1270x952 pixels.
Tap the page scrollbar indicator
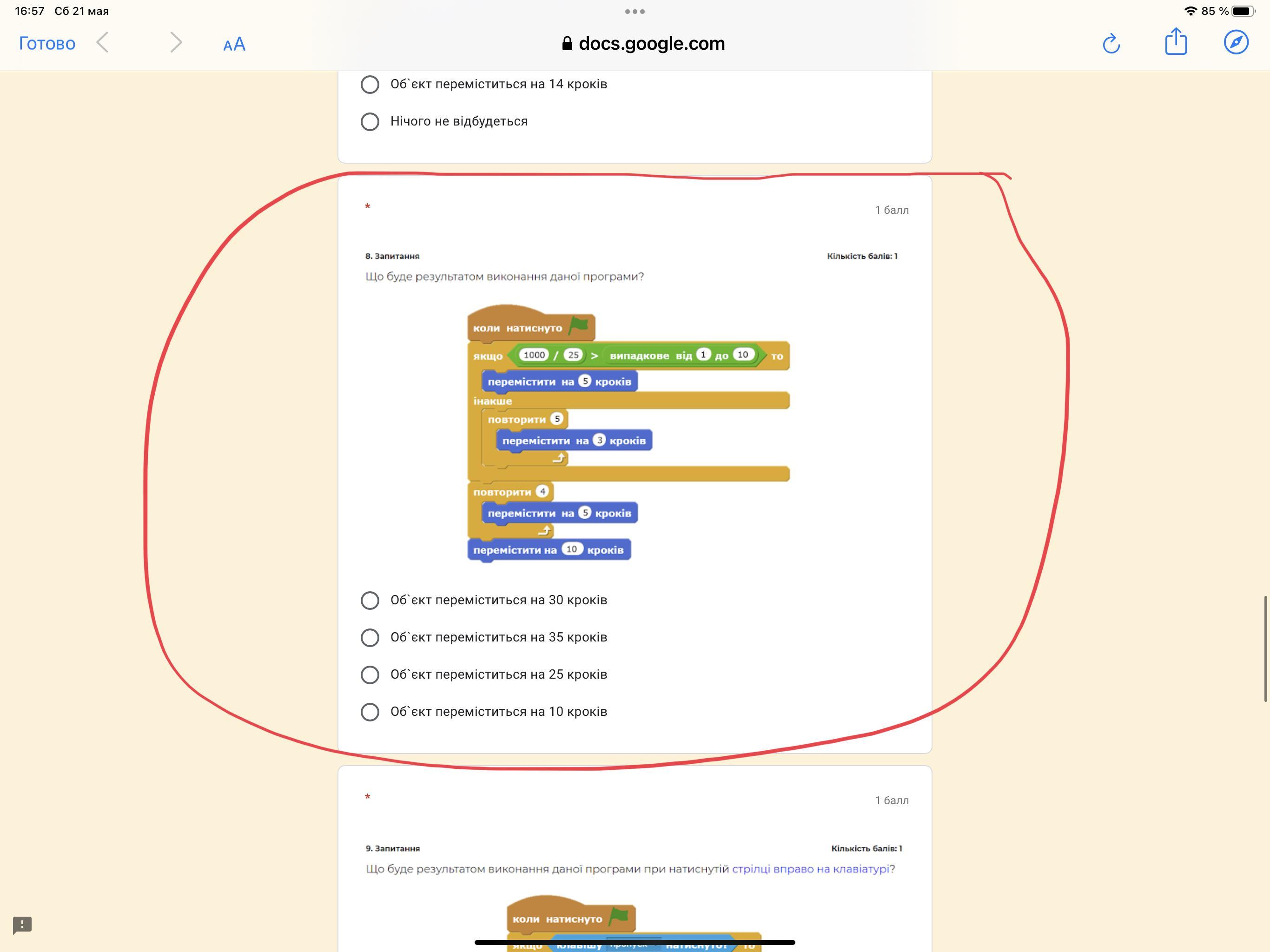[x=1265, y=649]
